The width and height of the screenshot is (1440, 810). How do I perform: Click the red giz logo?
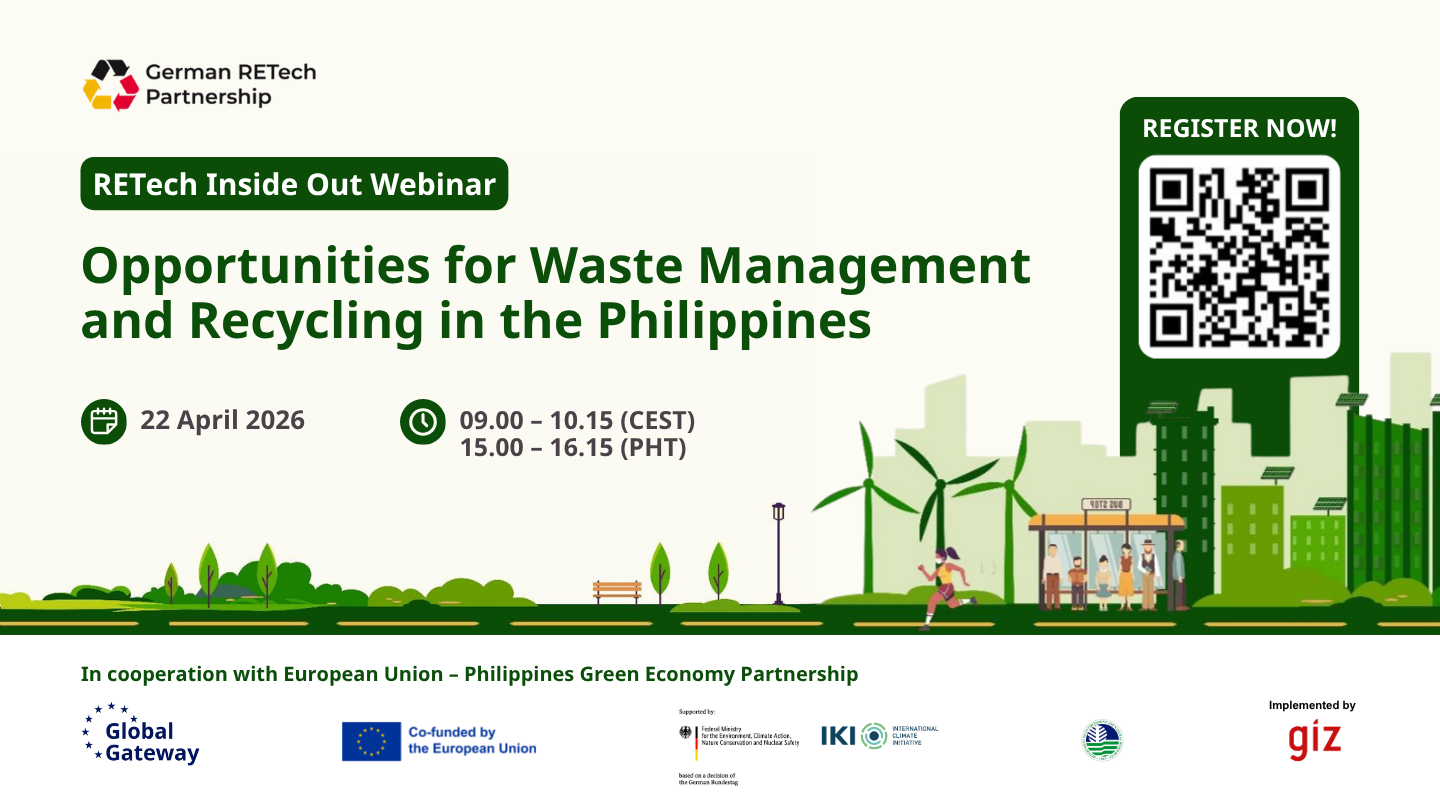(x=1314, y=740)
